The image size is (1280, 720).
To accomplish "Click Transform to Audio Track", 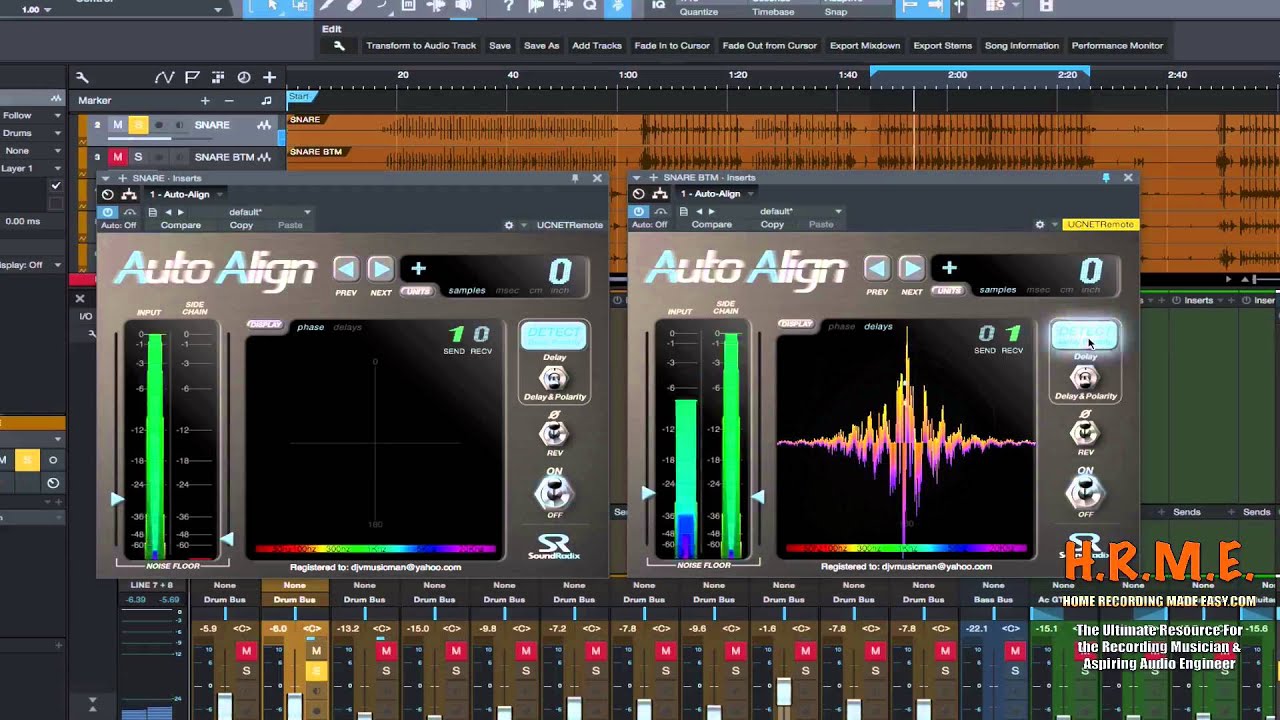I will point(421,46).
